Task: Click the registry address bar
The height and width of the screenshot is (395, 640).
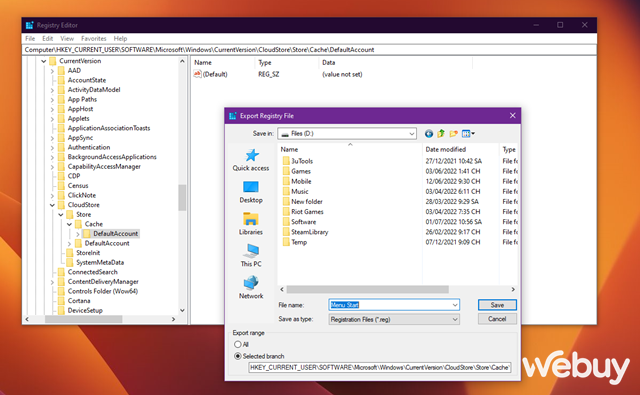Action: [309, 50]
